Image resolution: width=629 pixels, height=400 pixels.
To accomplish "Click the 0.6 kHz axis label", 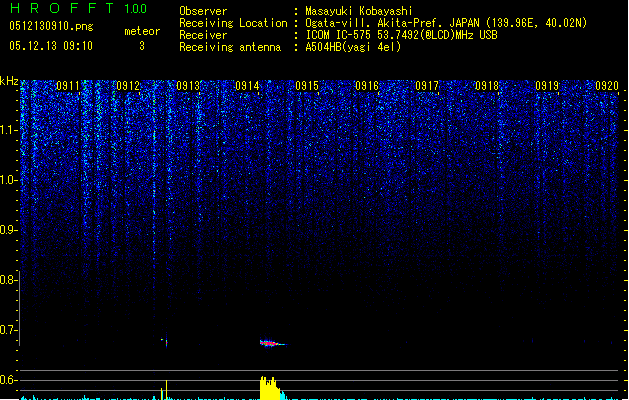I will point(8,380).
